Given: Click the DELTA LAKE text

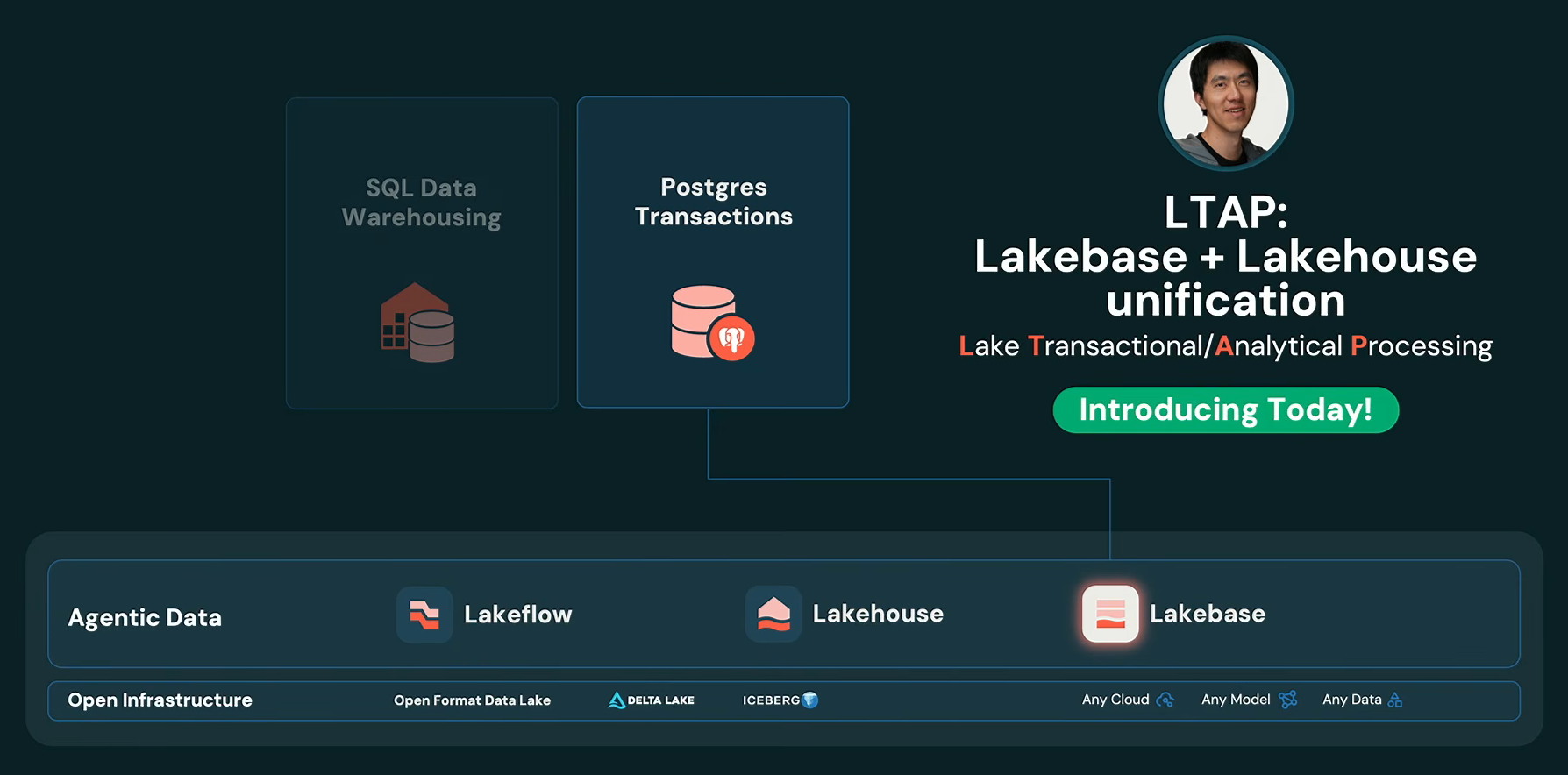Looking at the screenshot, I should click(661, 700).
